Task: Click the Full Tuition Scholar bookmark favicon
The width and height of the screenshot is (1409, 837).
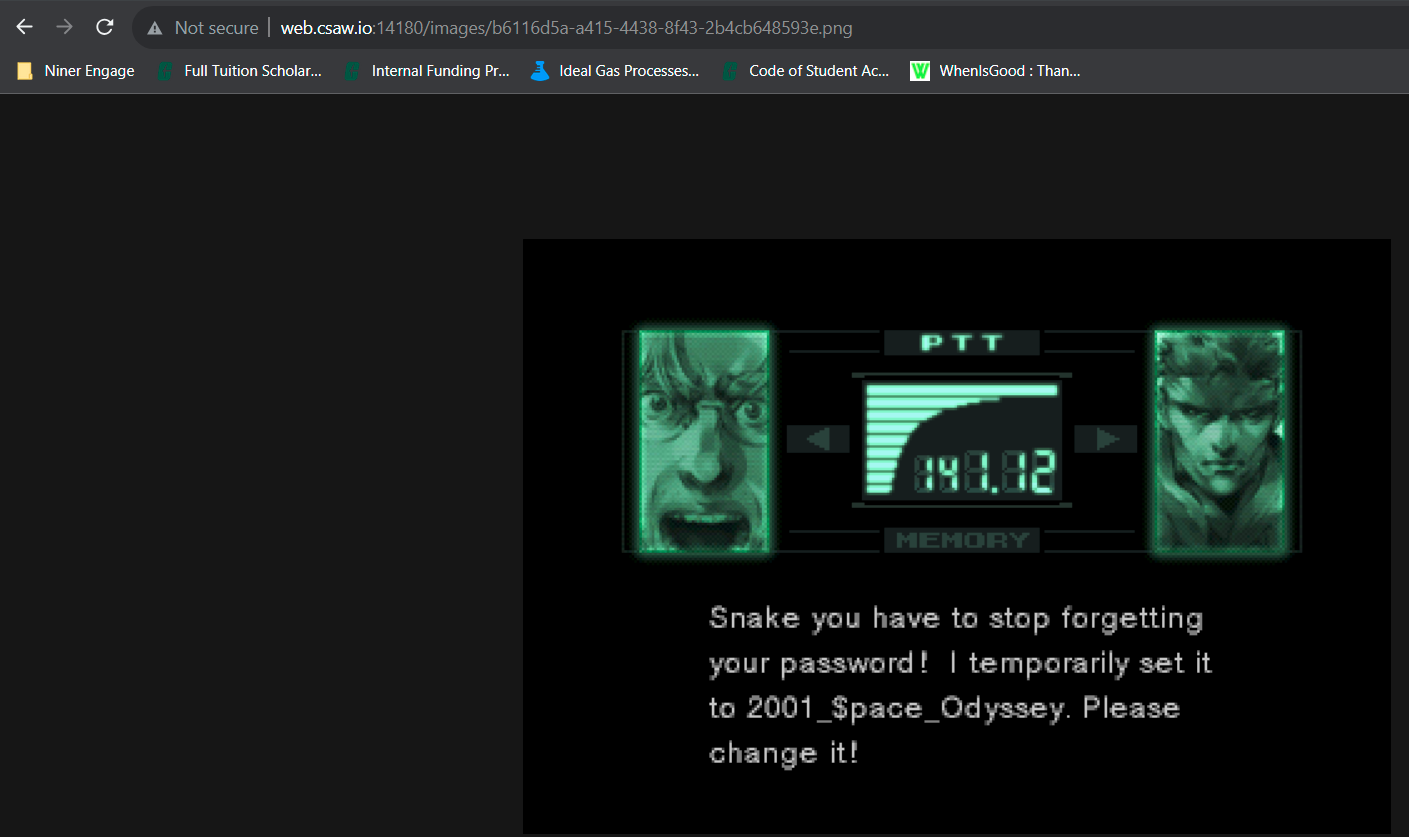Action: pyautogui.click(x=165, y=71)
